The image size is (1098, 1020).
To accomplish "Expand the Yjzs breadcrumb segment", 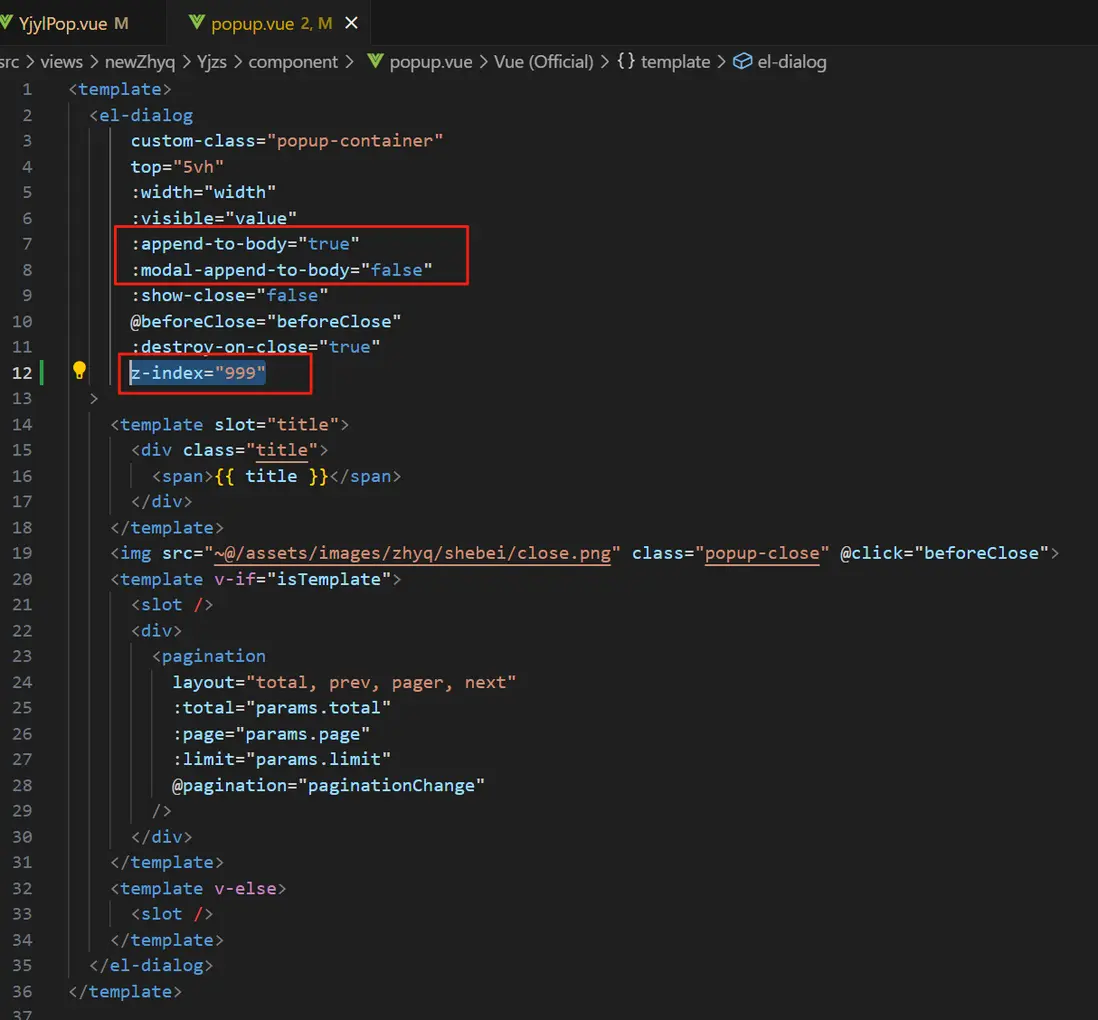I will (x=211, y=62).
